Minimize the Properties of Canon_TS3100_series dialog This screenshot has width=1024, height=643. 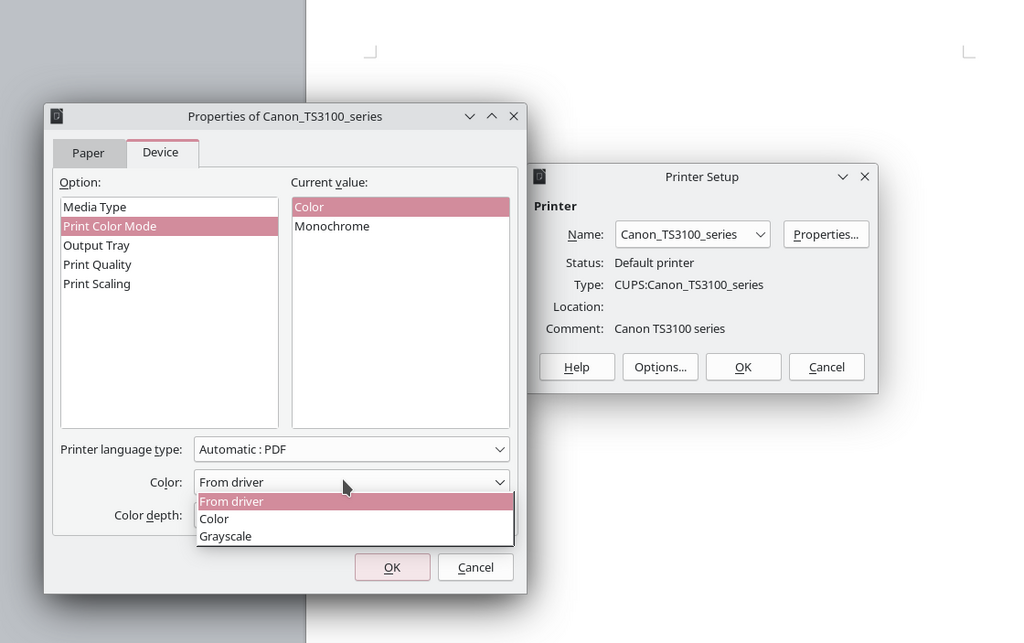point(470,116)
